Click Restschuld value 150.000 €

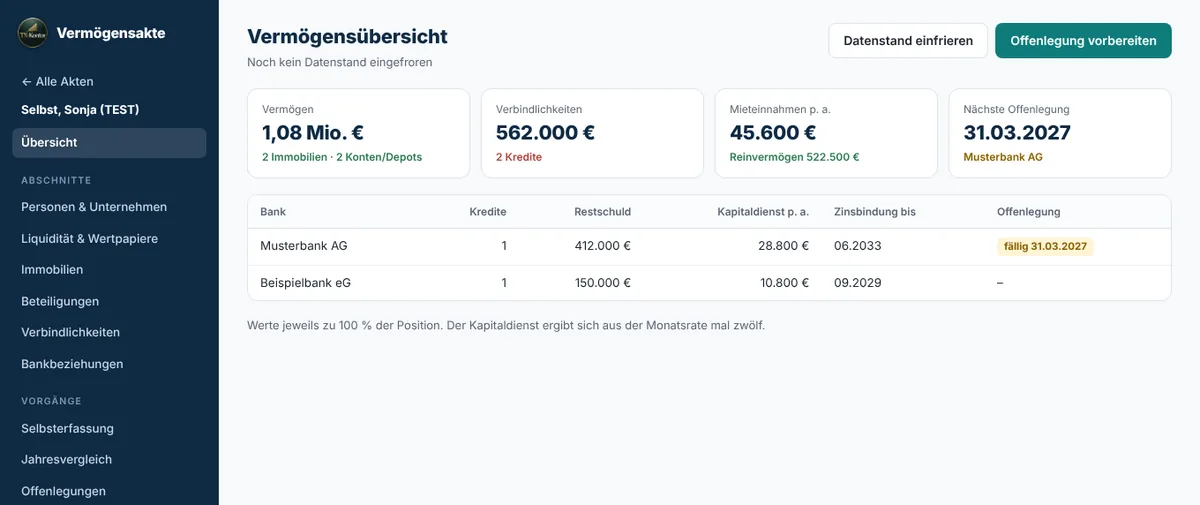pos(602,283)
